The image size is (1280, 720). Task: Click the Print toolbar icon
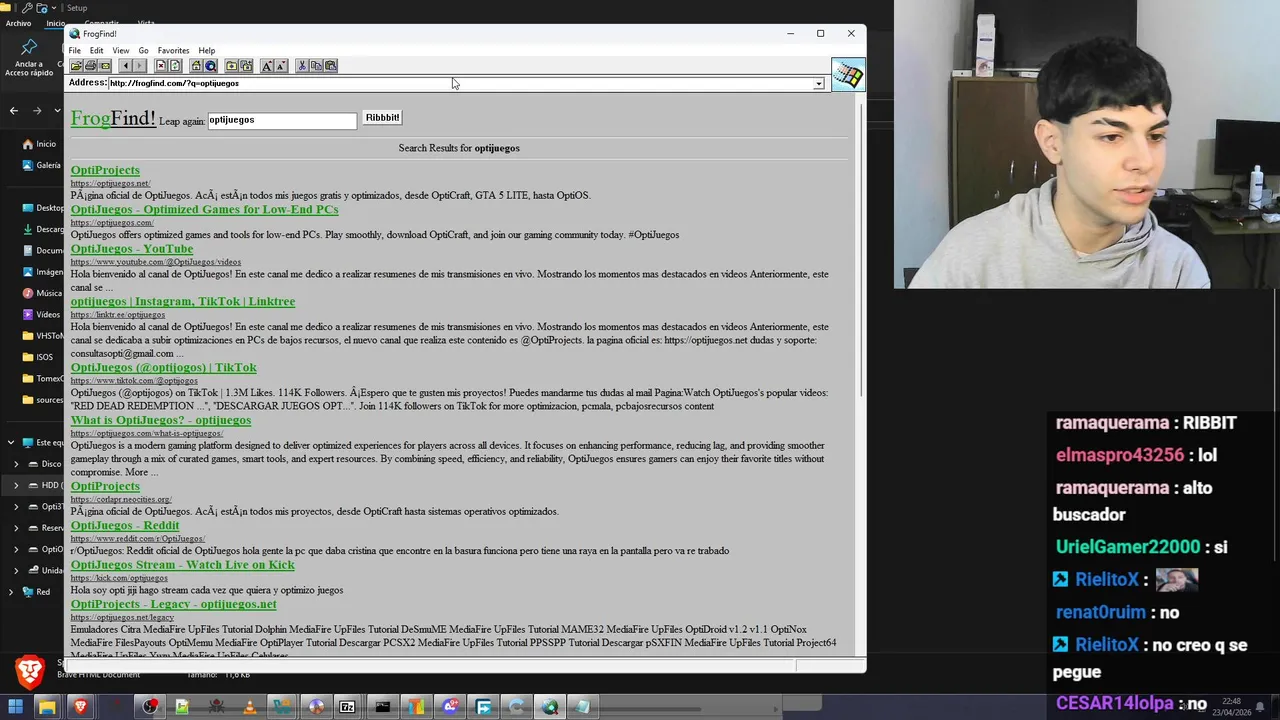[91, 66]
